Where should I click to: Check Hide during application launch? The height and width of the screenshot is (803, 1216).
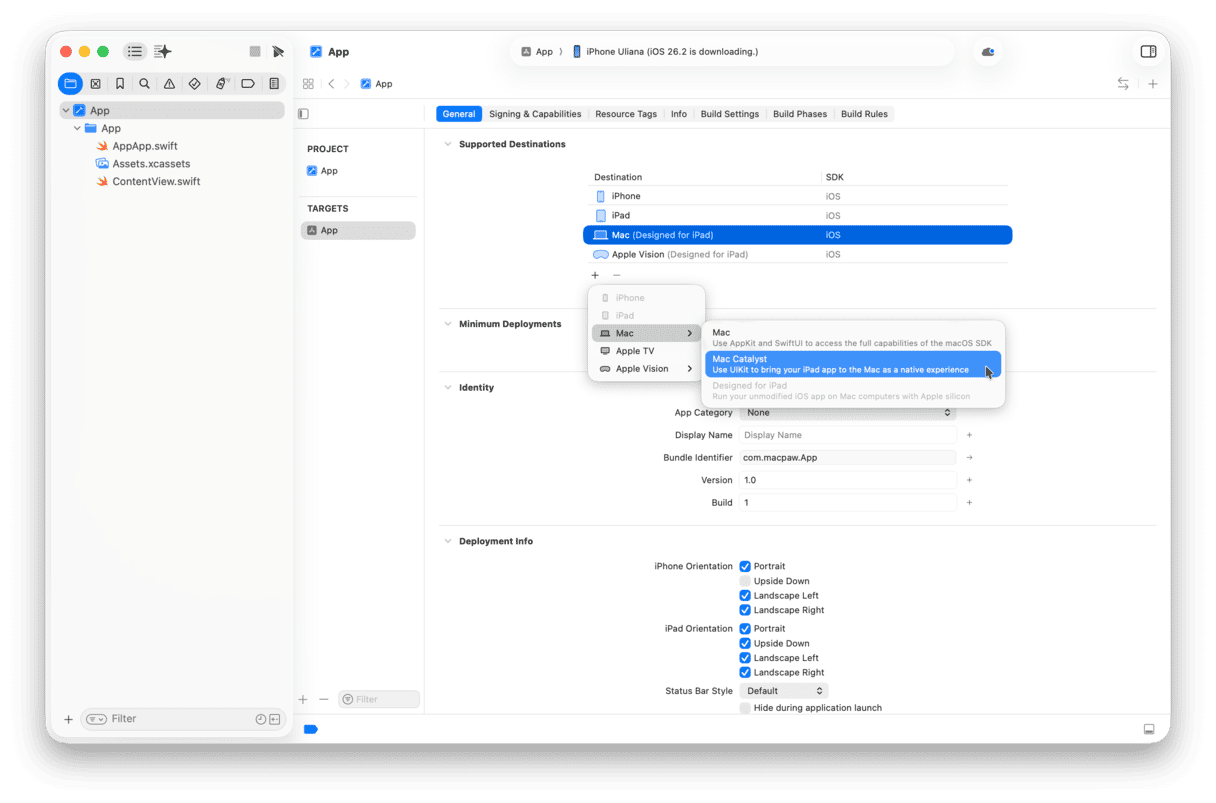pyautogui.click(x=745, y=708)
